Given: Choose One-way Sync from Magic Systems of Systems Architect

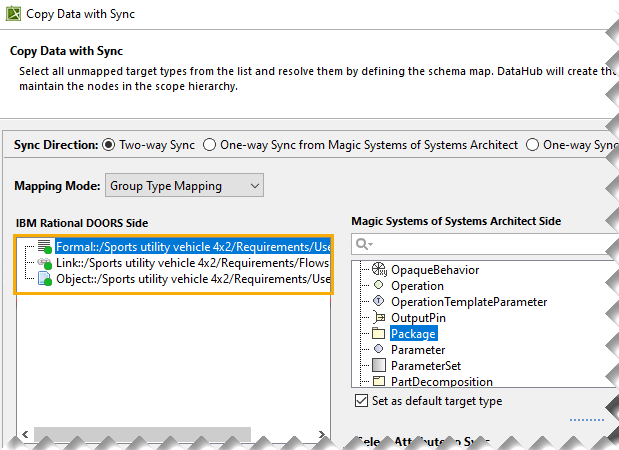Looking at the screenshot, I should (x=209, y=145).
